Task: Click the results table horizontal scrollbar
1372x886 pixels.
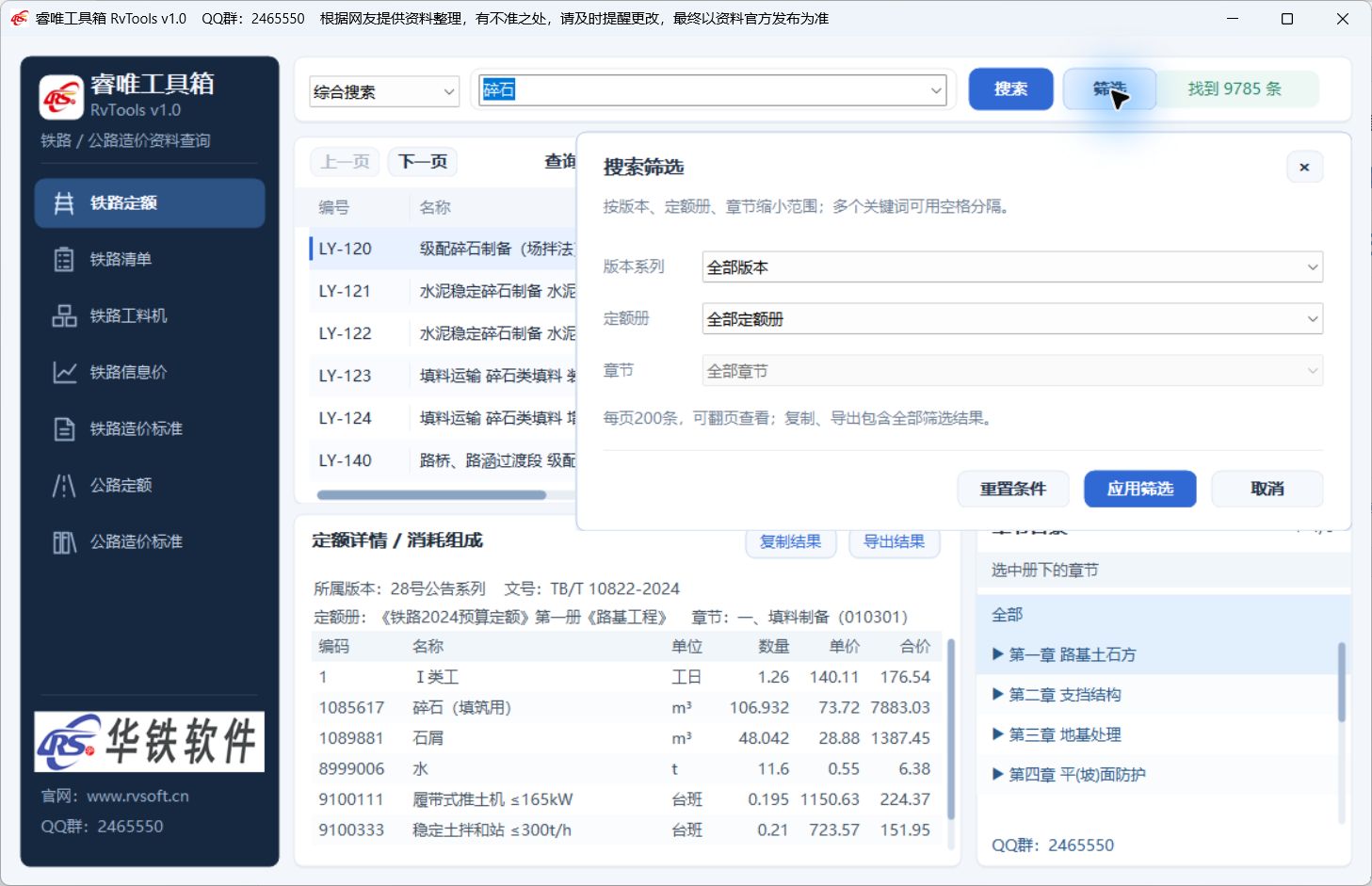Action: click(x=431, y=495)
